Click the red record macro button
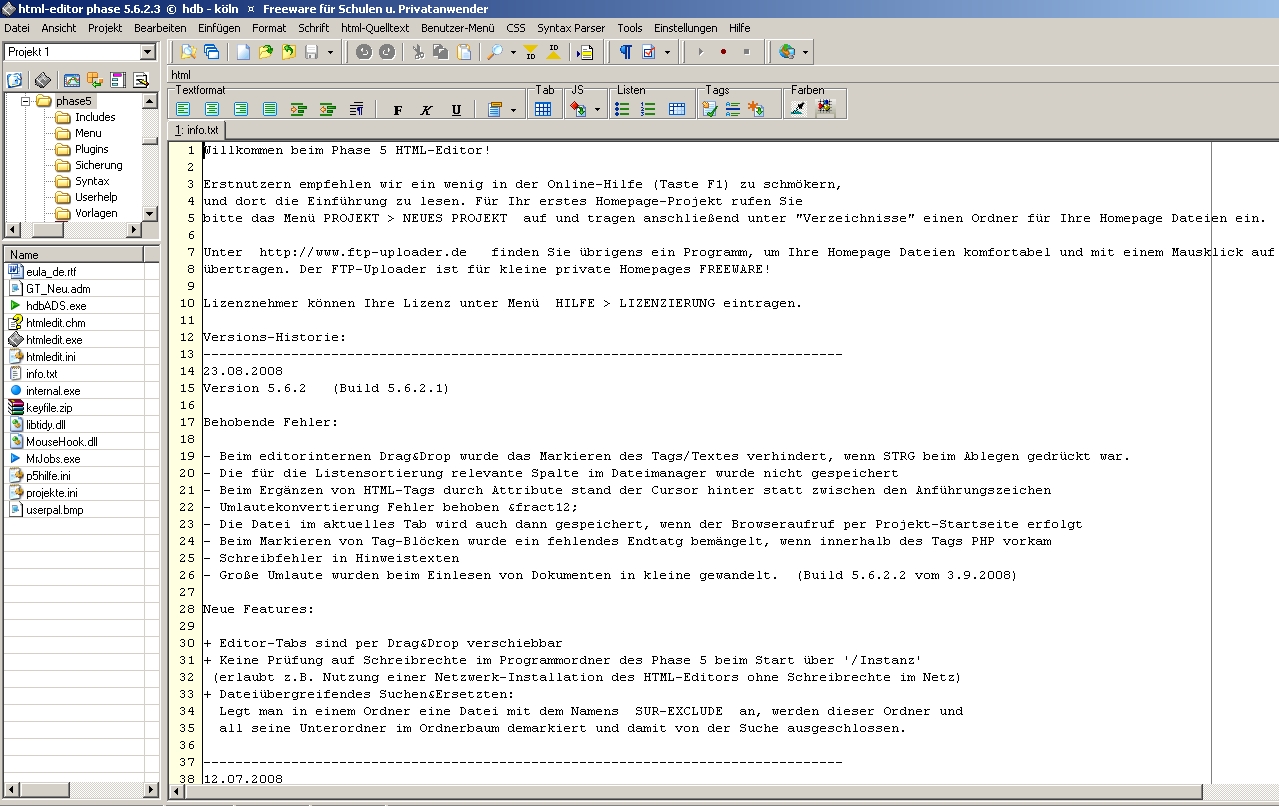The width and height of the screenshot is (1279, 806). click(x=723, y=52)
